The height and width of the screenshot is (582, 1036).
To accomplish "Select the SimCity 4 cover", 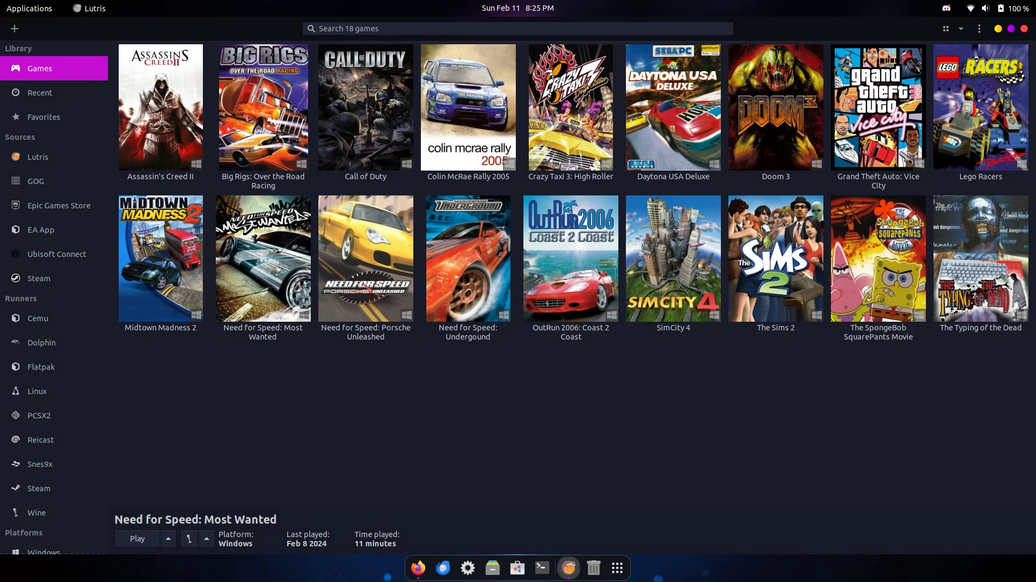I will [x=673, y=258].
